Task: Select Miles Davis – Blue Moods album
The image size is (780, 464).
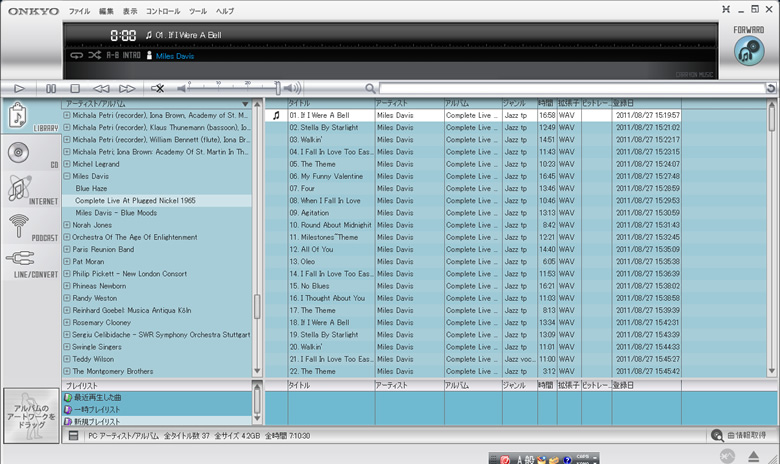Action: pos(116,213)
